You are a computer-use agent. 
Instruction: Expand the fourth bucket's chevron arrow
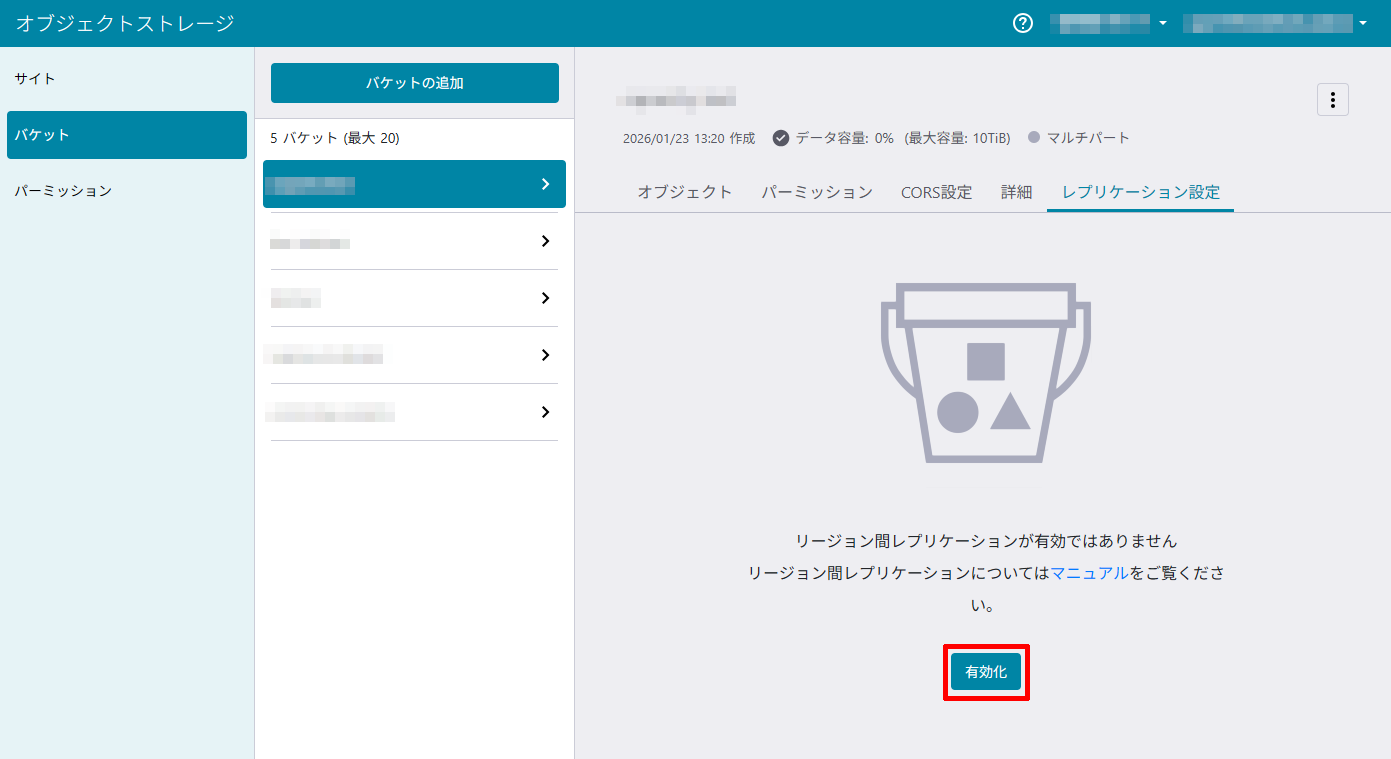(545, 355)
